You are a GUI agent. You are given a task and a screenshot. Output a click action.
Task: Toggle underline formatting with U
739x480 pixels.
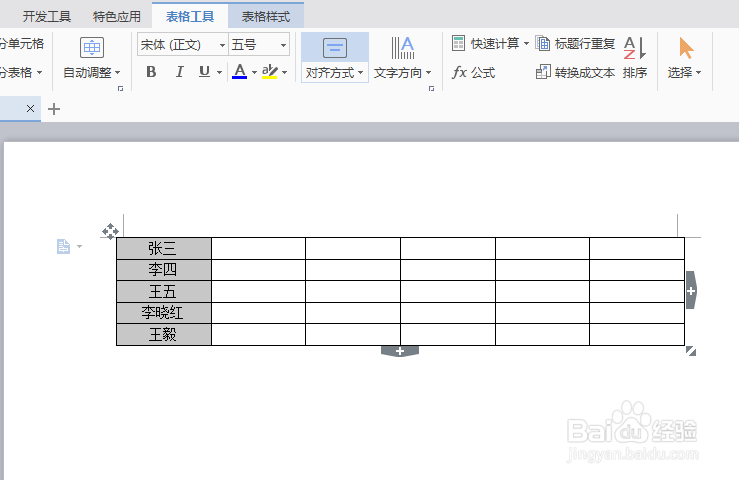[204, 72]
